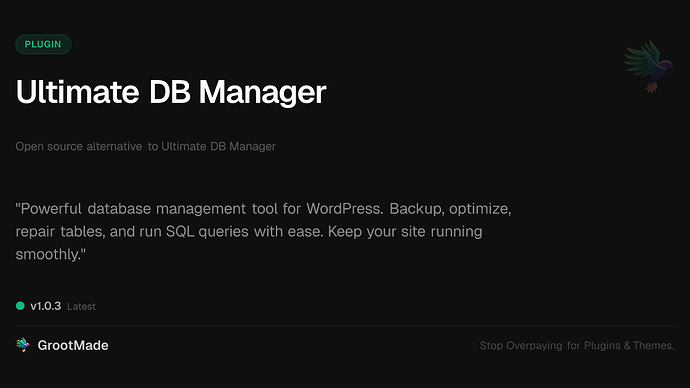Click the quoted plugin description paragraph
Viewport: 690px width, 388px height.
(x=264, y=231)
